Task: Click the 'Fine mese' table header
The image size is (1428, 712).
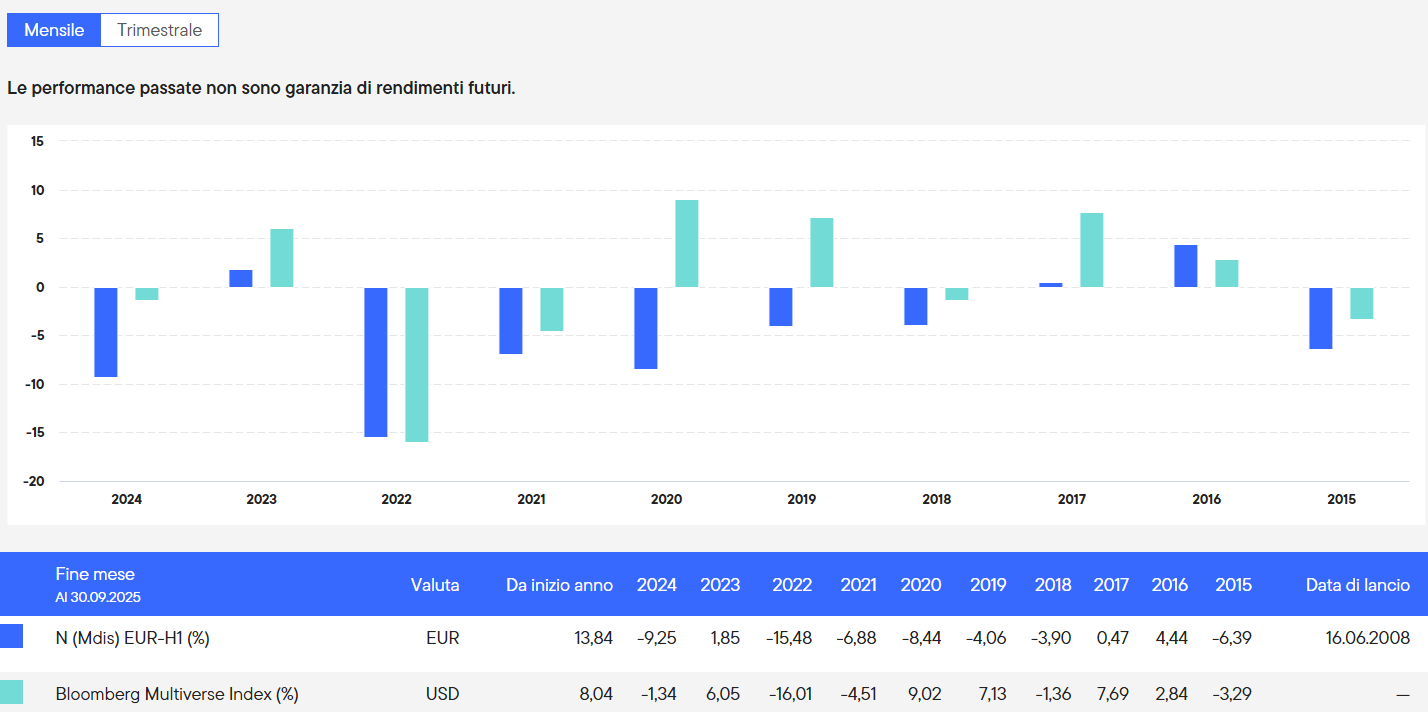Action: 95,574
